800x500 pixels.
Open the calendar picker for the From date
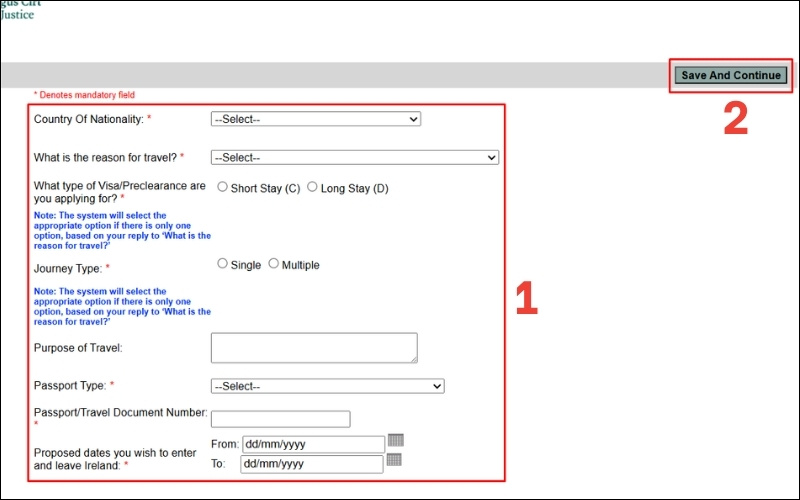pos(395,440)
